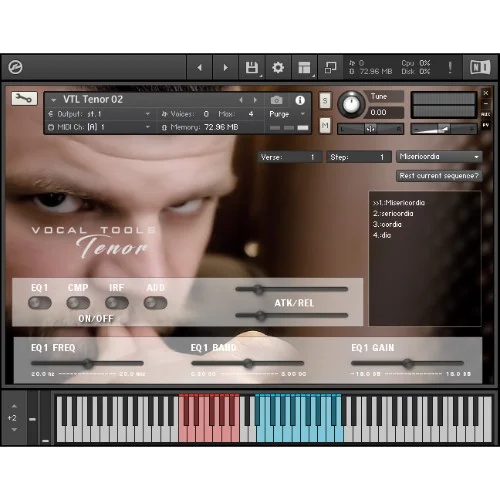The width and height of the screenshot is (500, 500).
Task: Select sequence entry 1:Misericordia
Action: (x=399, y=203)
